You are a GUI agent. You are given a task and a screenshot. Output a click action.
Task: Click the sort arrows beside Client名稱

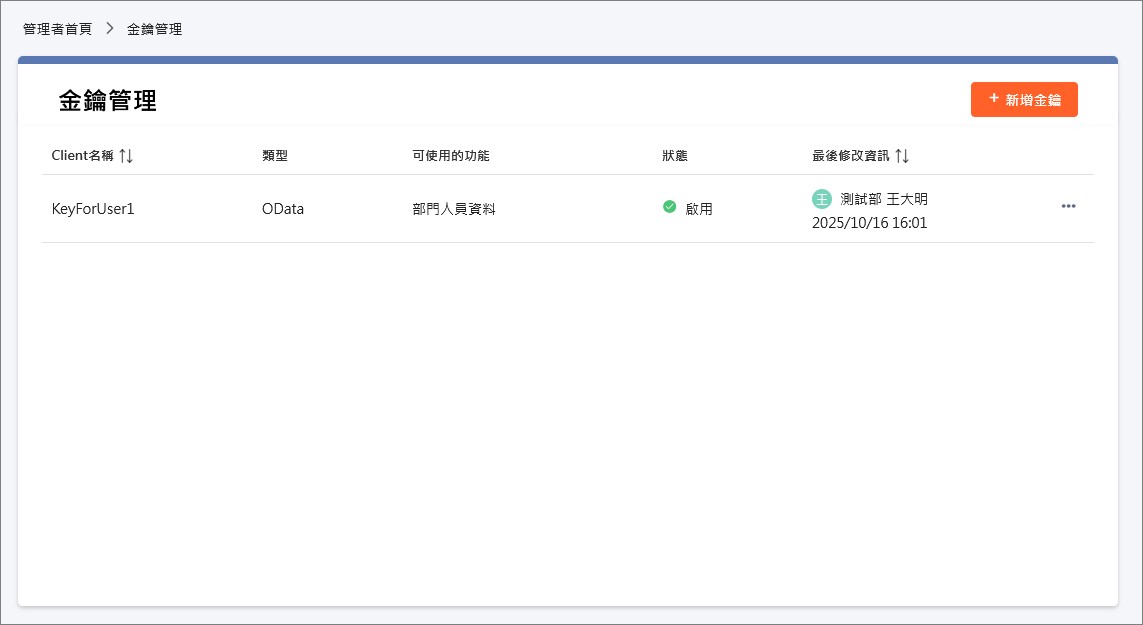(126, 156)
